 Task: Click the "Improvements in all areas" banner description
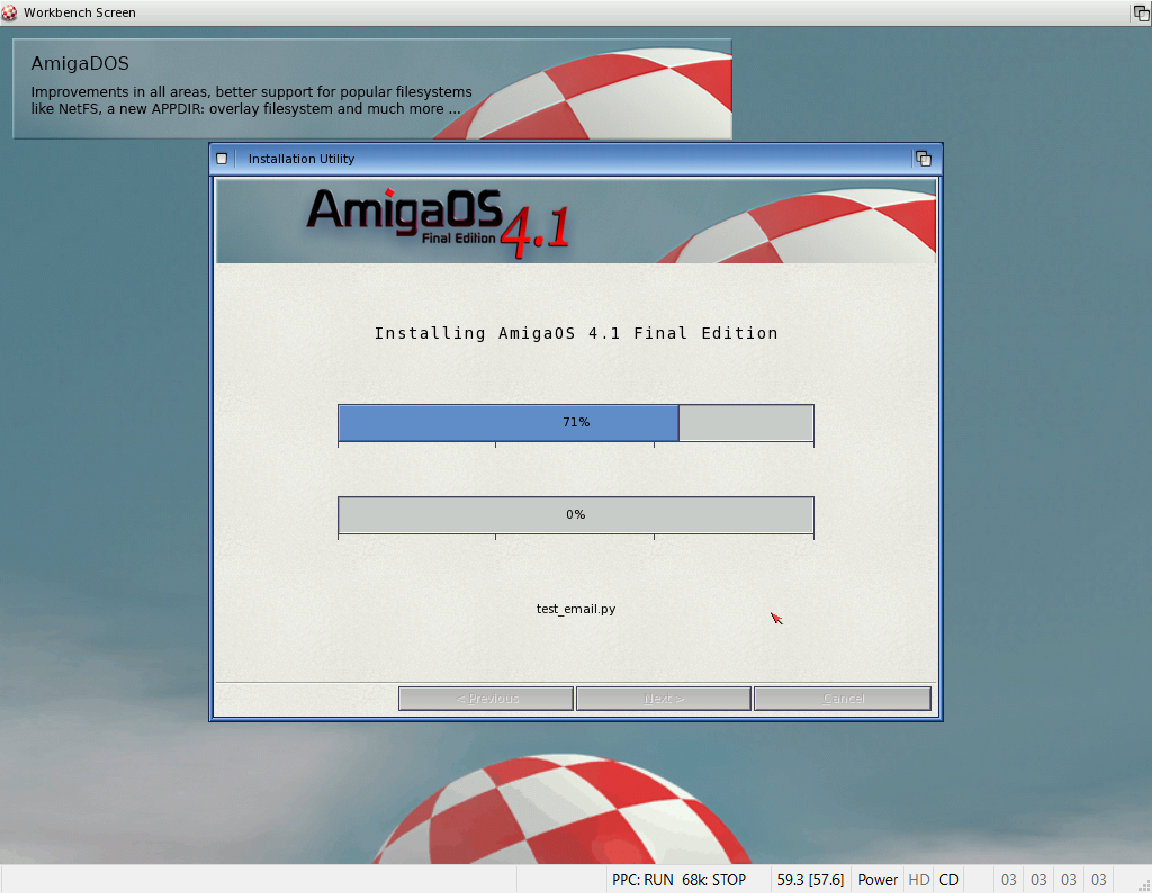coord(251,101)
